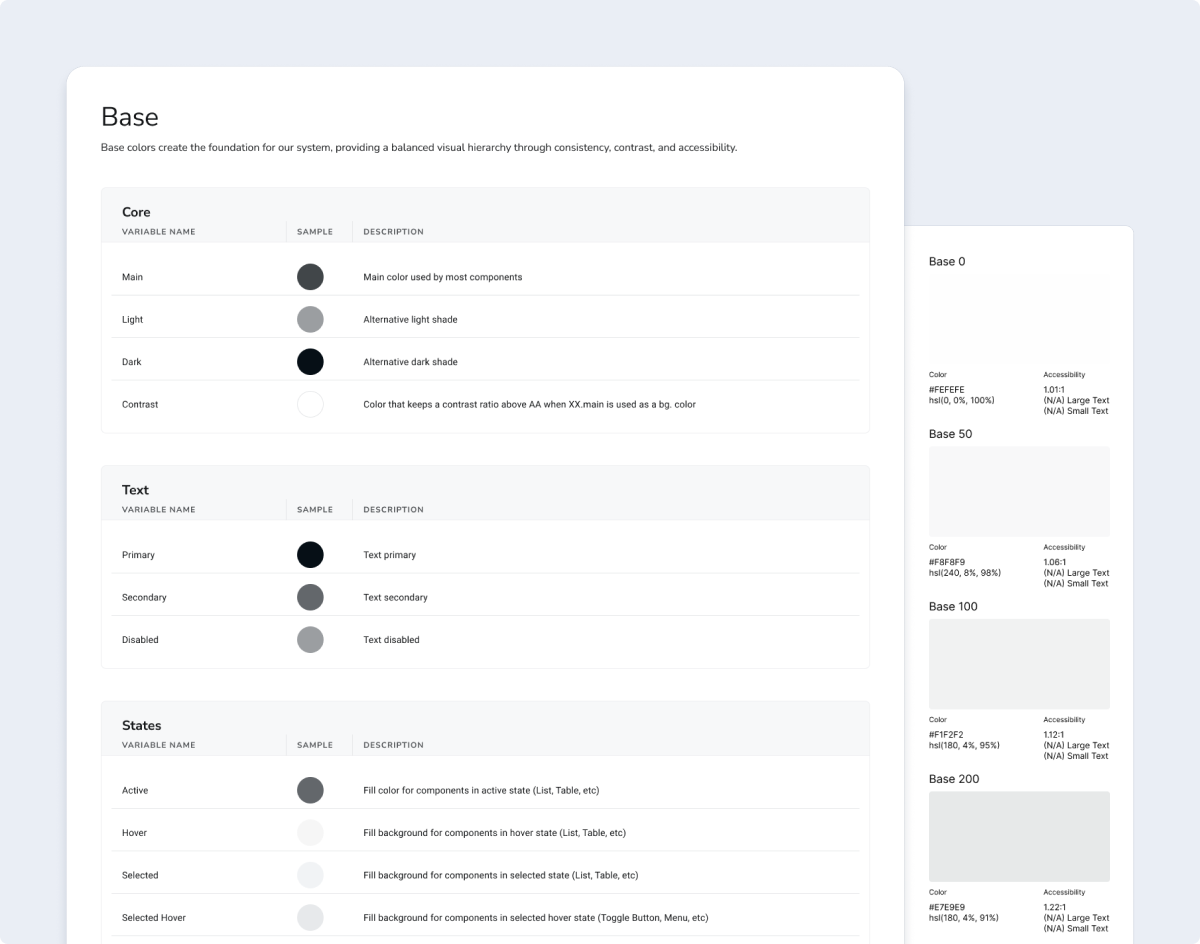Open the Base 50 color block
The image size is (1200, 944).
point(1019,492)
